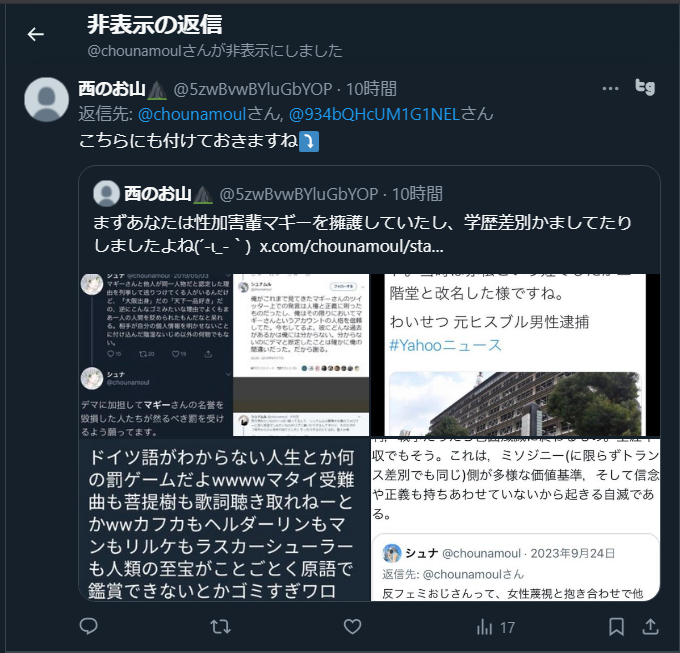Viewport: 680px width, 653px height.
Task: View analytics showing 17 views
Action: (x=496, y=627)
